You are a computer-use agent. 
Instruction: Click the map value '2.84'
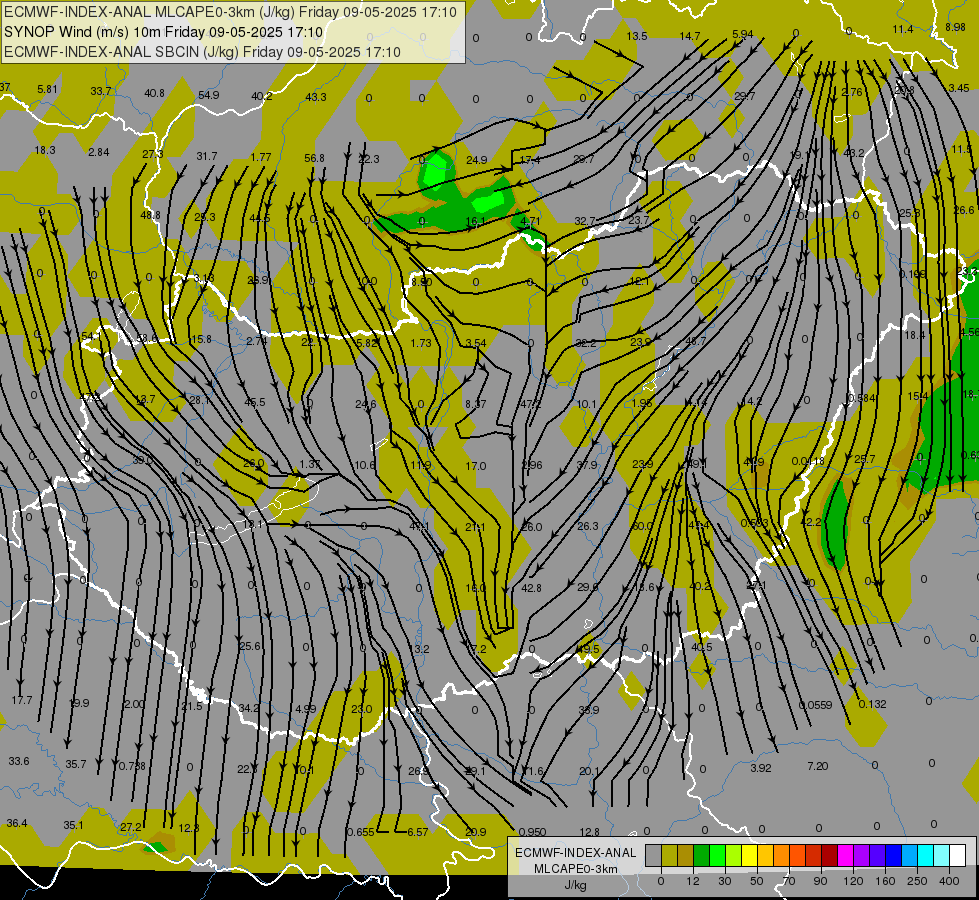(99, 152)
